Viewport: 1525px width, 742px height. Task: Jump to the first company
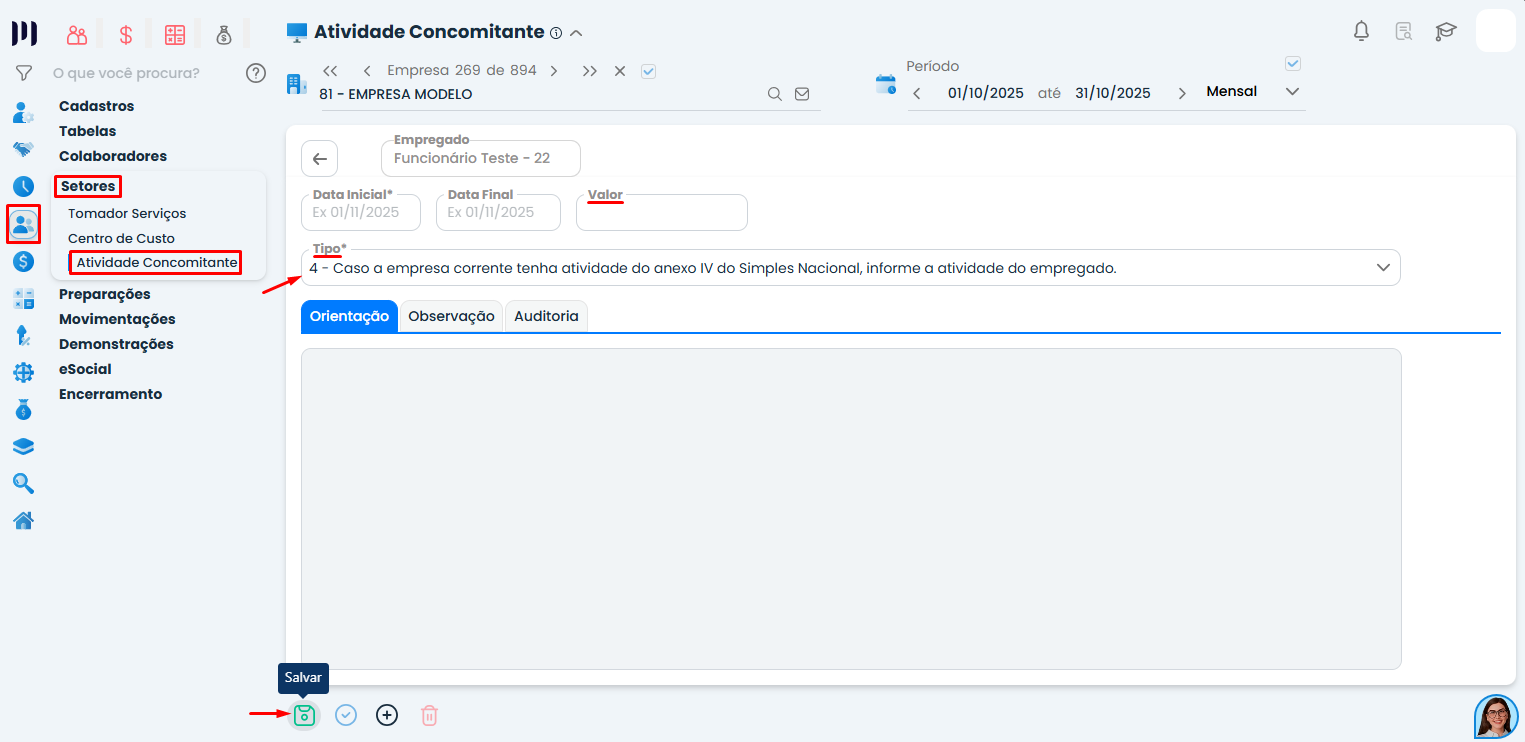(x=330, y=71)
